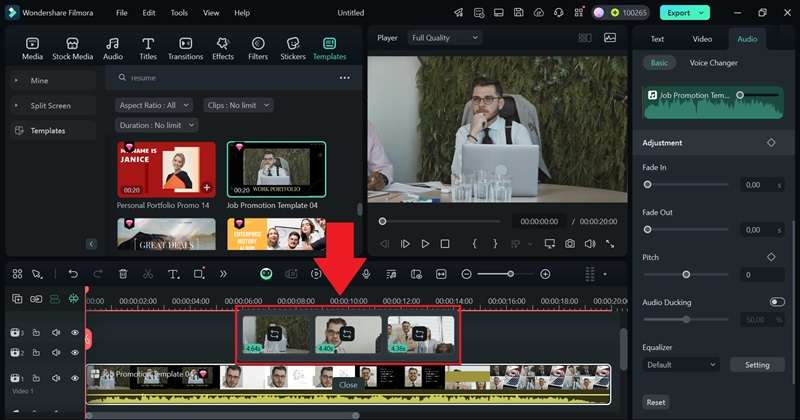This screenshot has width=800, height=420.
Task: Click the crop icon in timeline toolbar
Action: [x=199, y=274]
